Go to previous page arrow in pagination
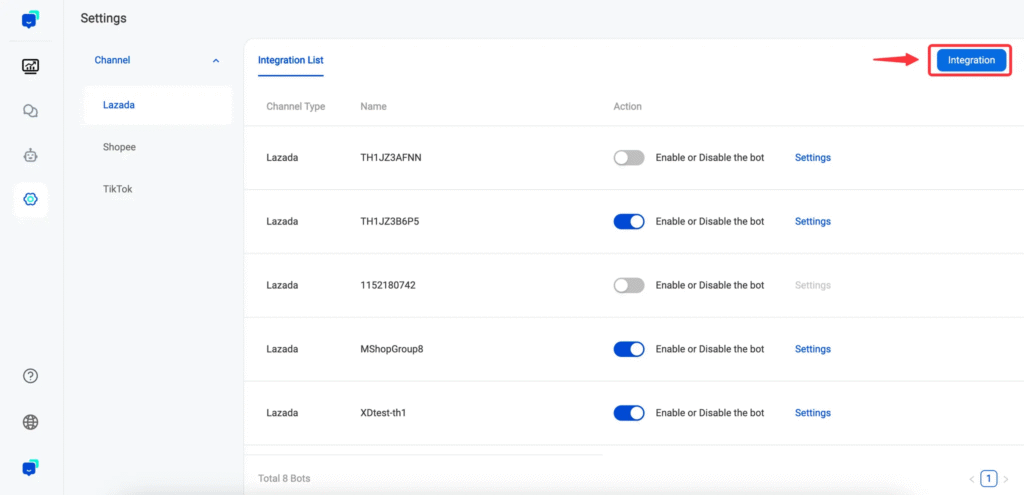 tap(972, 479)
